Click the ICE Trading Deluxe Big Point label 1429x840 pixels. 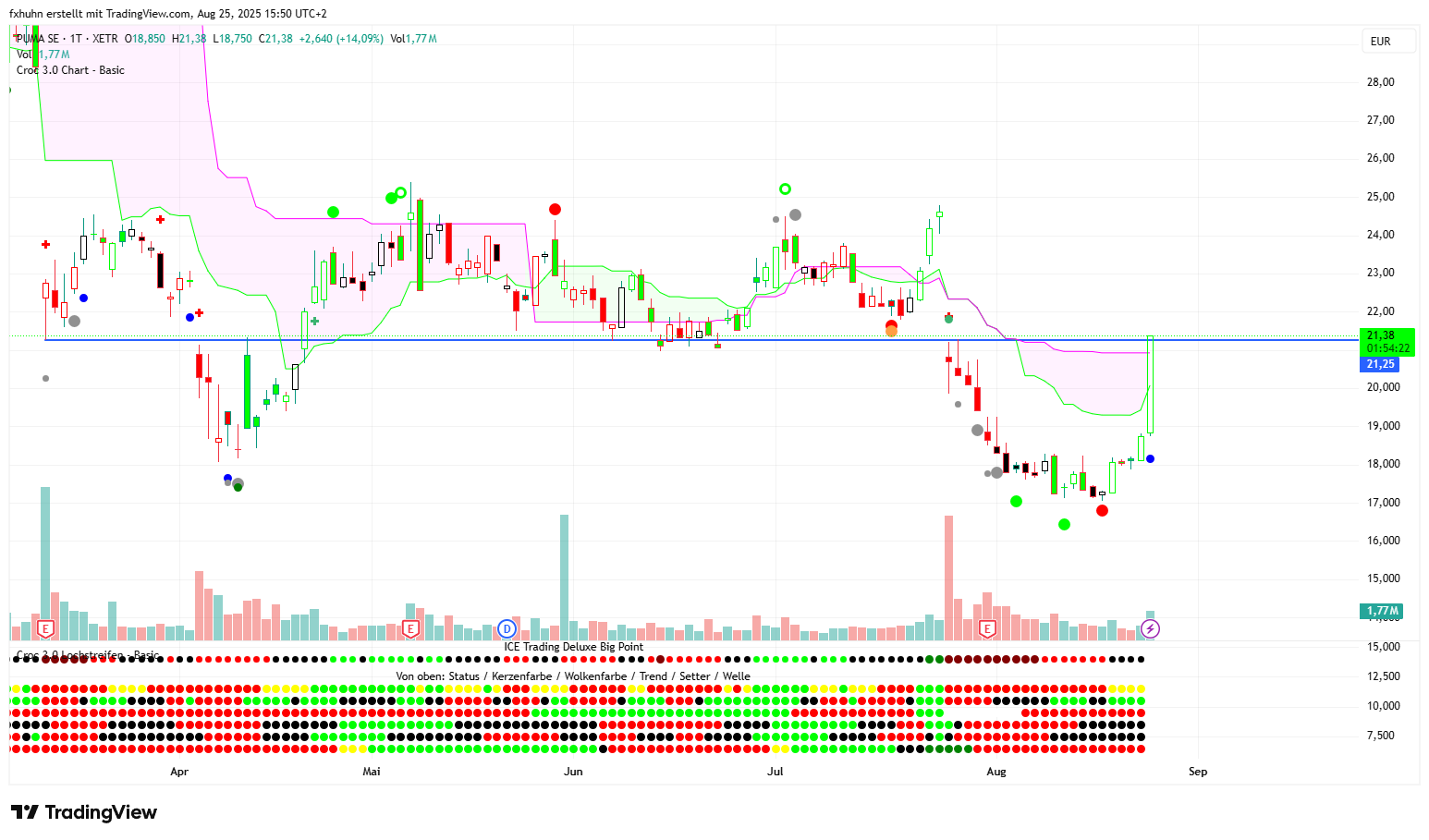coord(573,647)
